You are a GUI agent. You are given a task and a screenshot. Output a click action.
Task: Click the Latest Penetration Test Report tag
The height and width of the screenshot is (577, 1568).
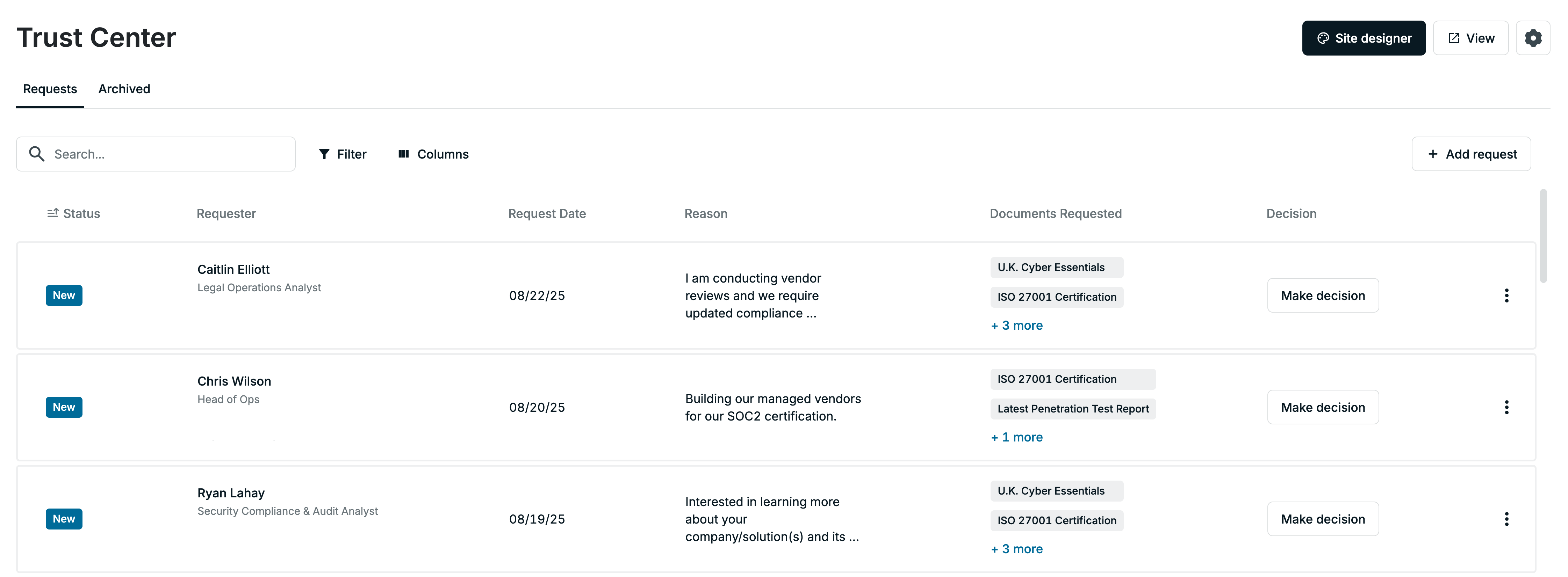[x=1072, y=409]
